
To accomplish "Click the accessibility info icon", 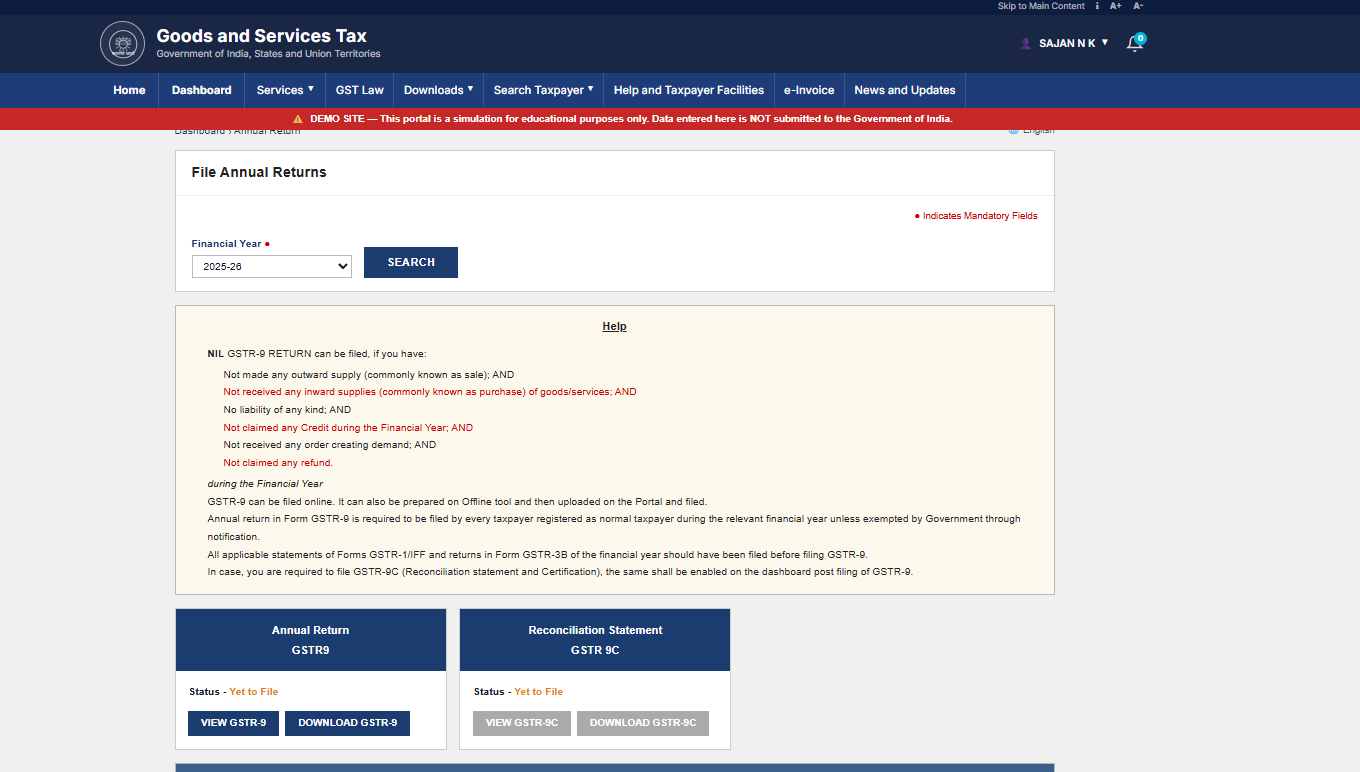I will click(1097, 6).
